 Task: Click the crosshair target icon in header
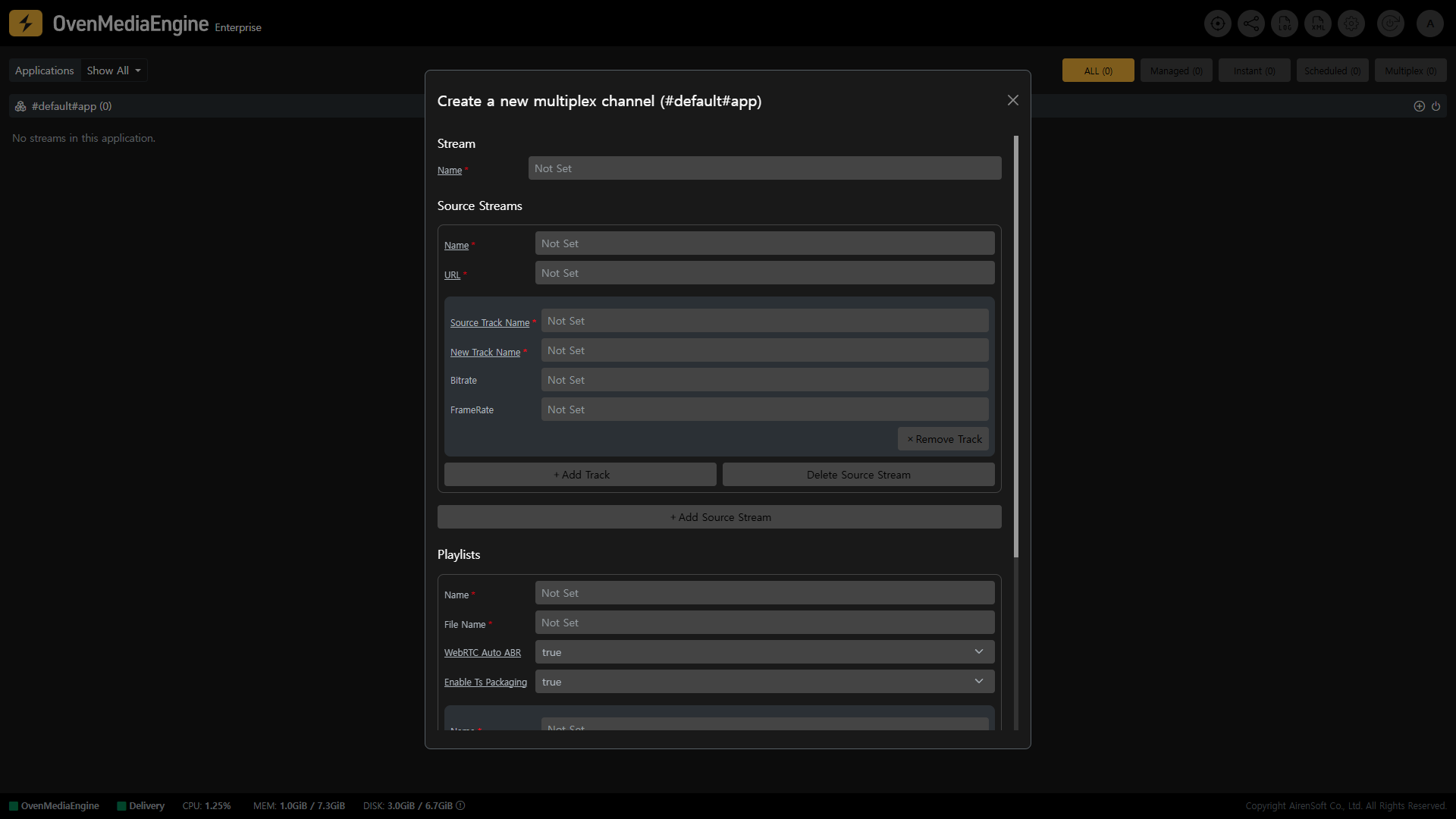1218,24
